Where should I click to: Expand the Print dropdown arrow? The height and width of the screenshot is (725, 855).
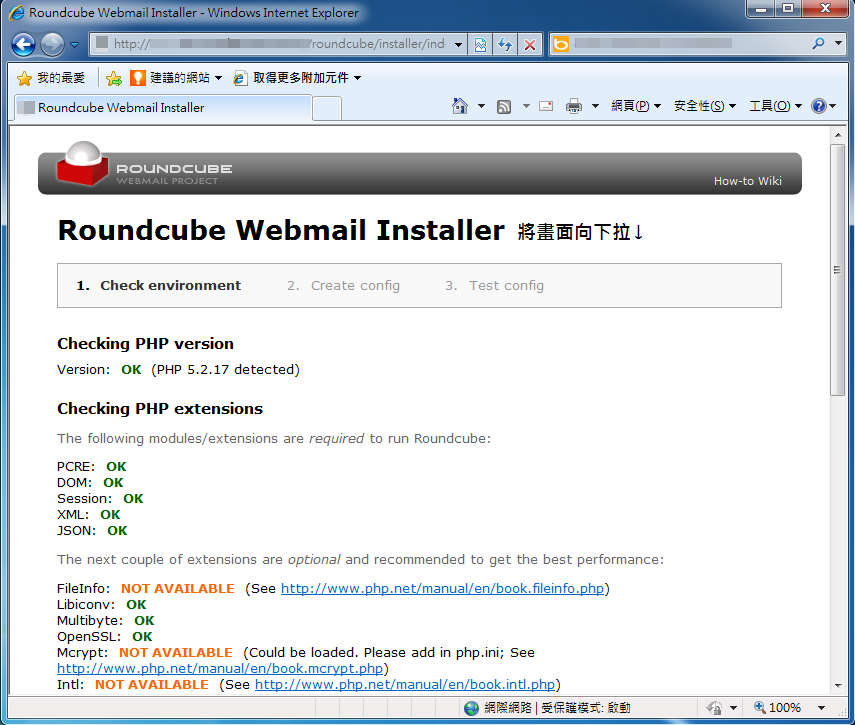(x=595, y=106)
